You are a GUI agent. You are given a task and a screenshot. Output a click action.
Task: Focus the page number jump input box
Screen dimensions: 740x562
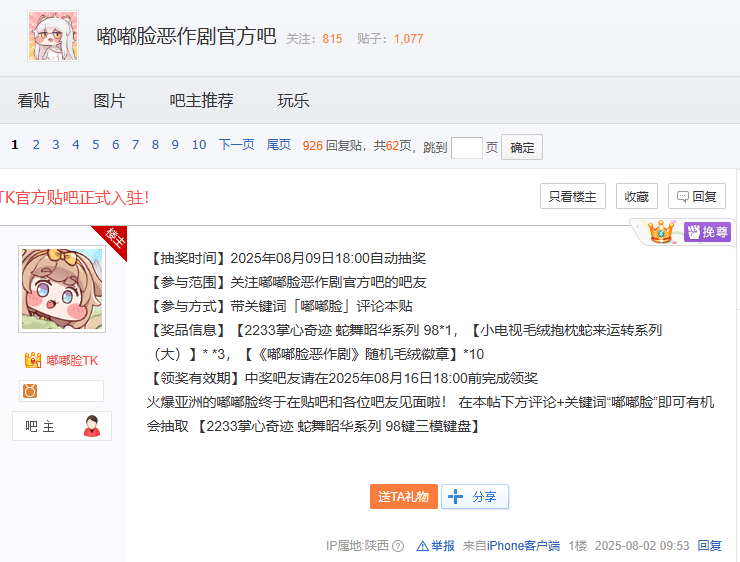[x=467, y=148]
